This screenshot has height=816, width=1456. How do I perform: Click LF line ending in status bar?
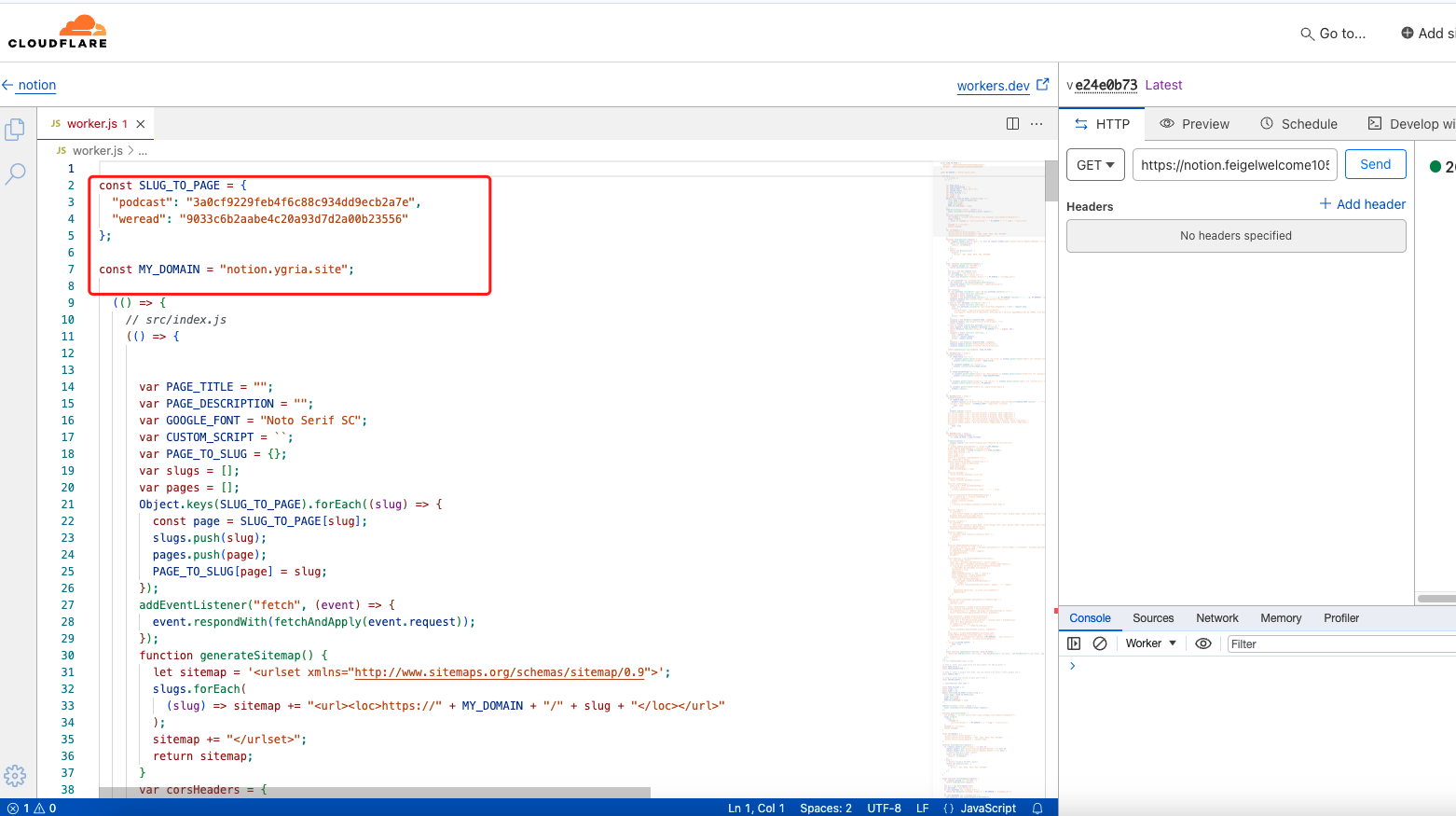(x=922, y=809)
